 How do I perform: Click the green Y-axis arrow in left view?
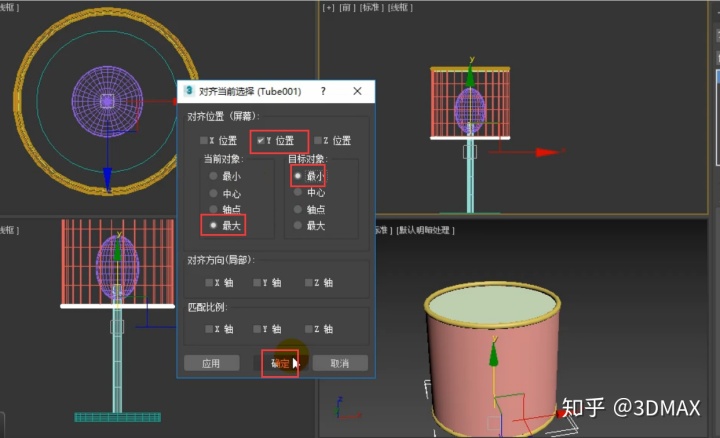pos(118,250)
